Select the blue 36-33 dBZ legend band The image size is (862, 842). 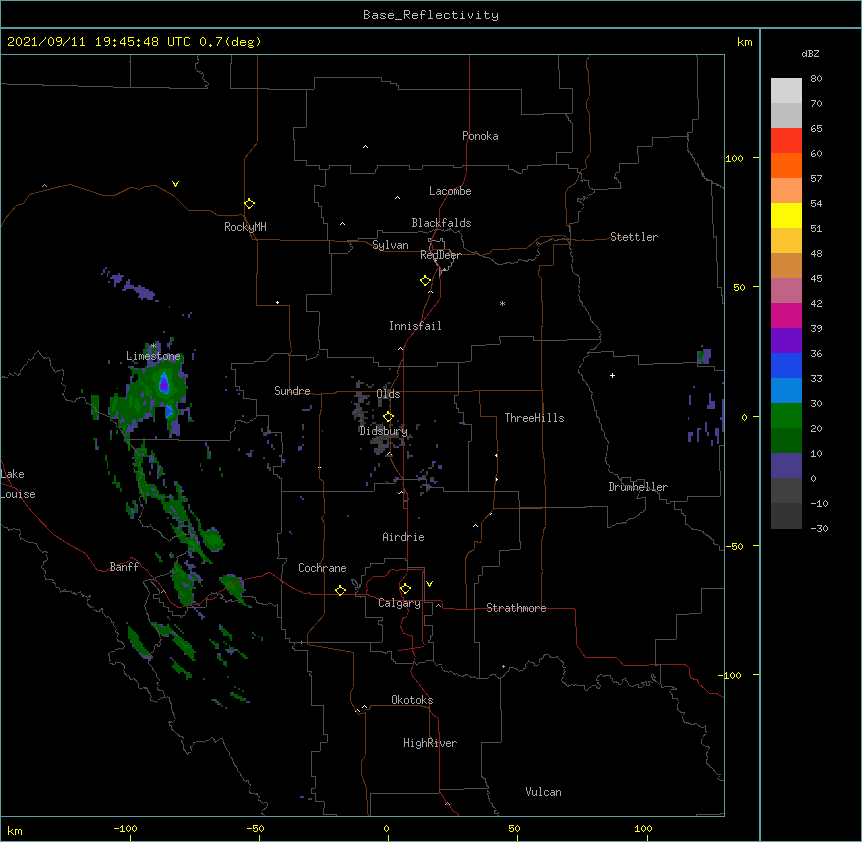(x=786, y=365)
